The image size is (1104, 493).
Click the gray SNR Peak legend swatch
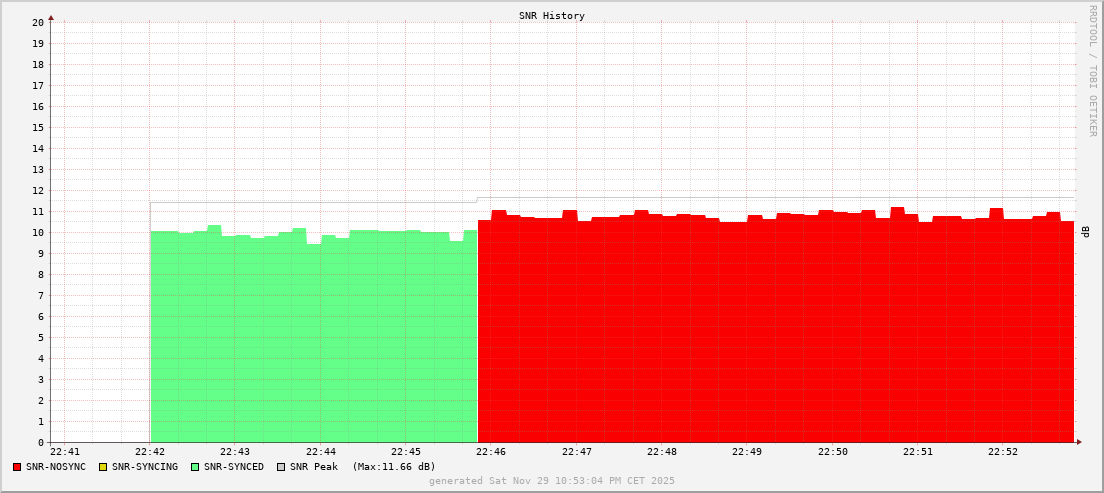coord(281,467)
